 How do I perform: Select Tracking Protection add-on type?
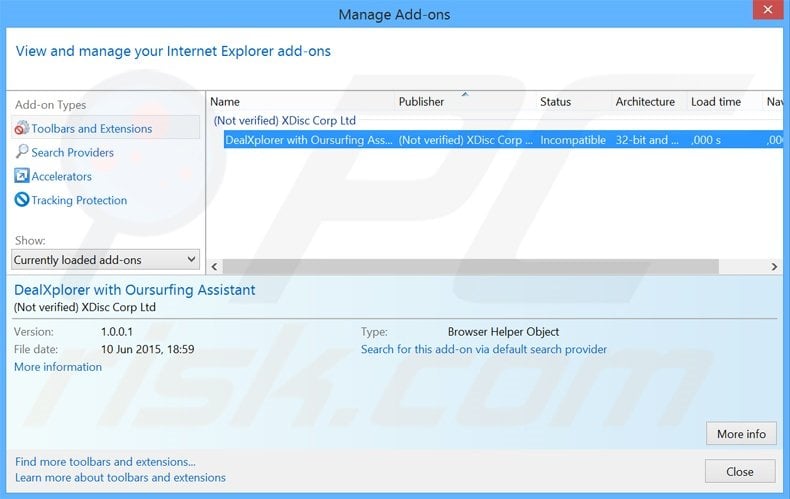[79, 200]
